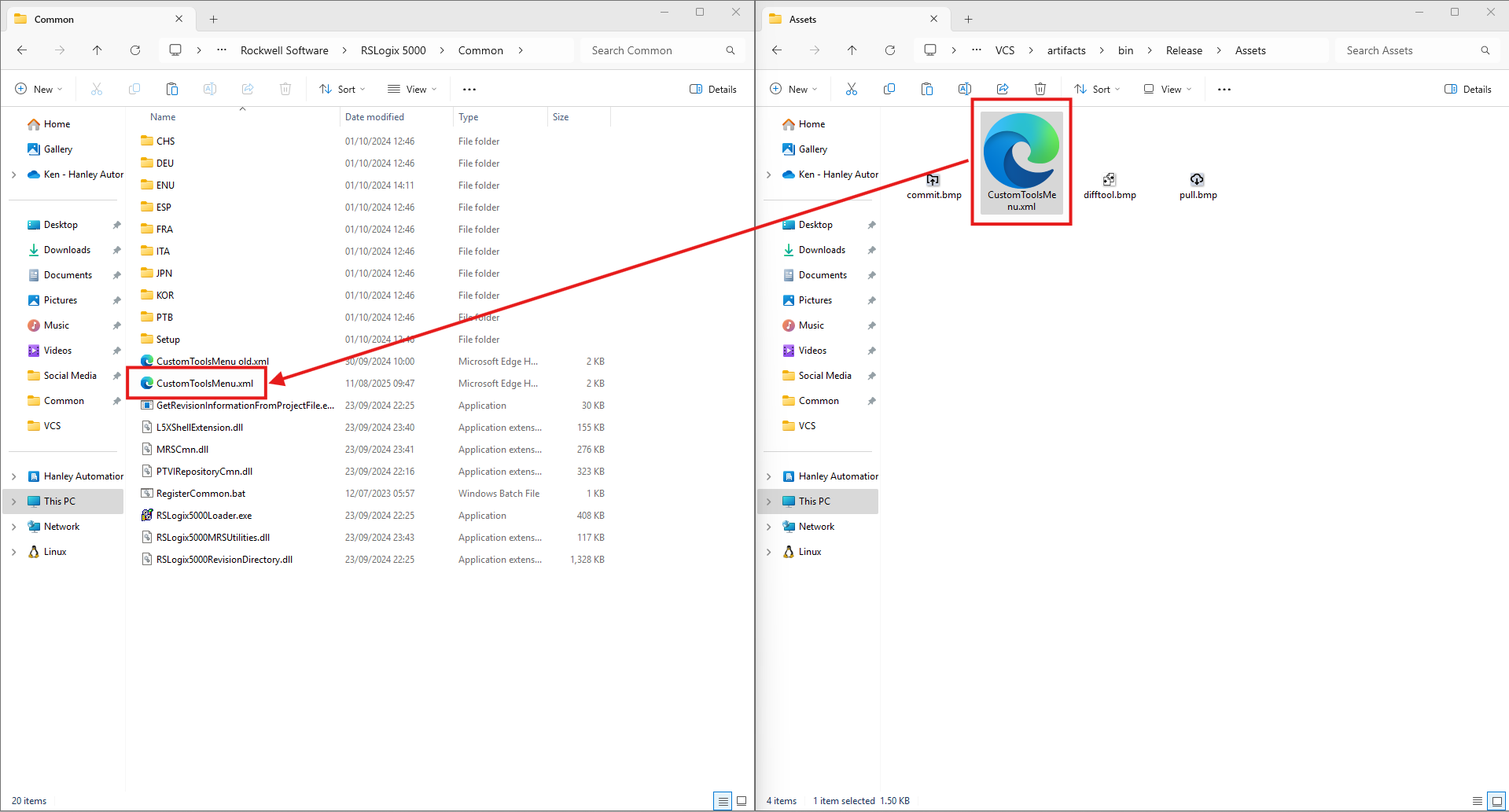Click Paste icon in Assets window toolbar
The height and width of the screenshot is (812, 1509).
[927, 89]
